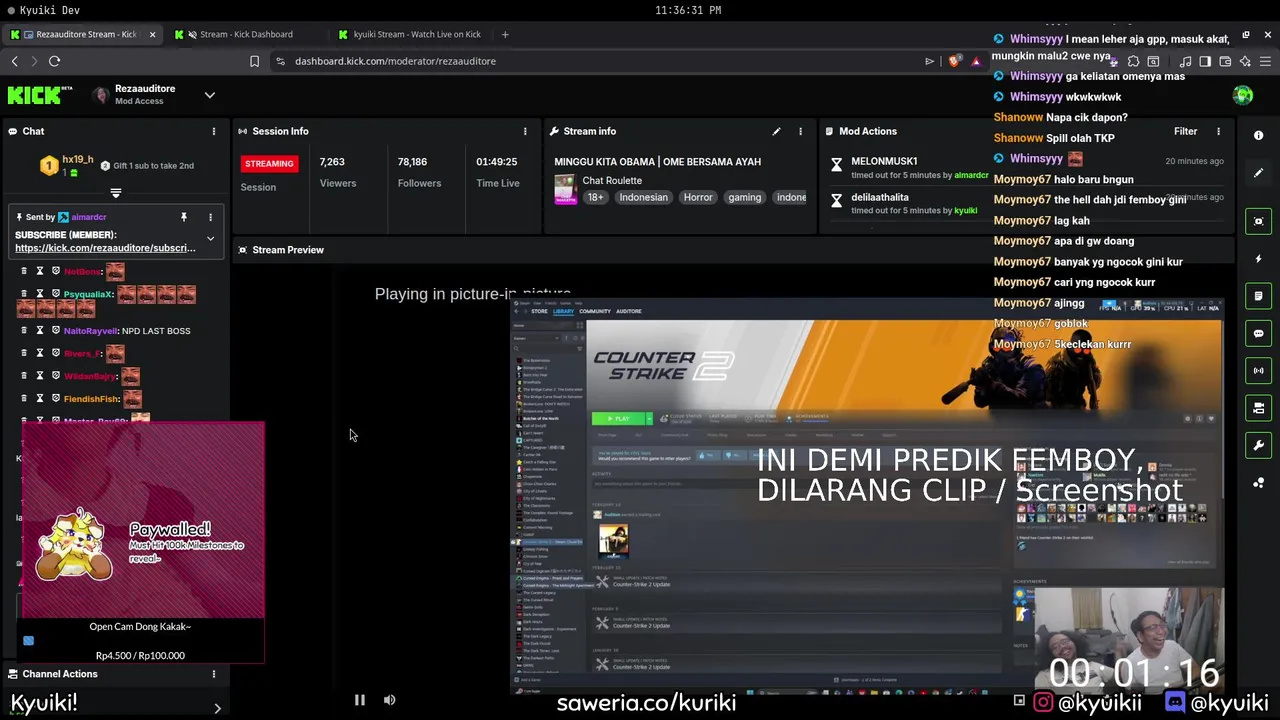Click the gaming stream tag
This screenshot has height=720, width=1280.
point(744,197)
